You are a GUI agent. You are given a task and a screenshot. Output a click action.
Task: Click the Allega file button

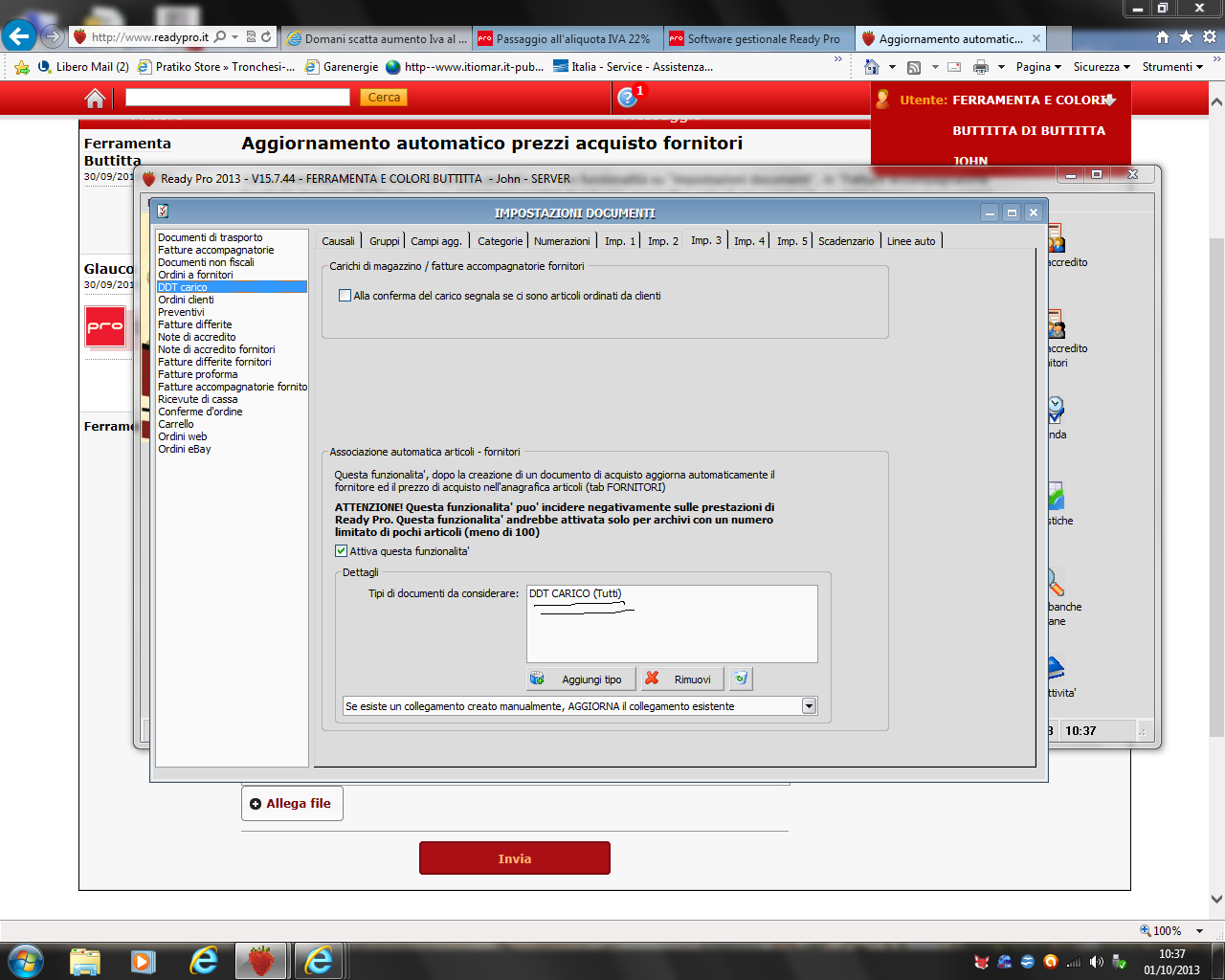[292, 803]
